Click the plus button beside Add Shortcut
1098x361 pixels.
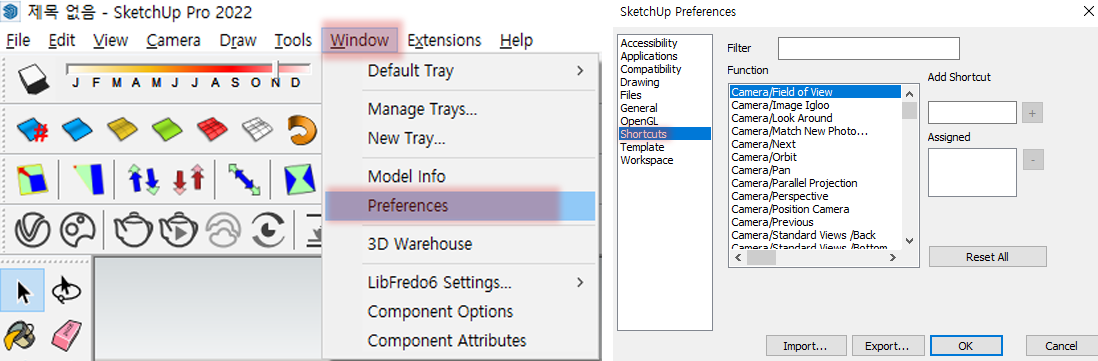point(1033,112)
